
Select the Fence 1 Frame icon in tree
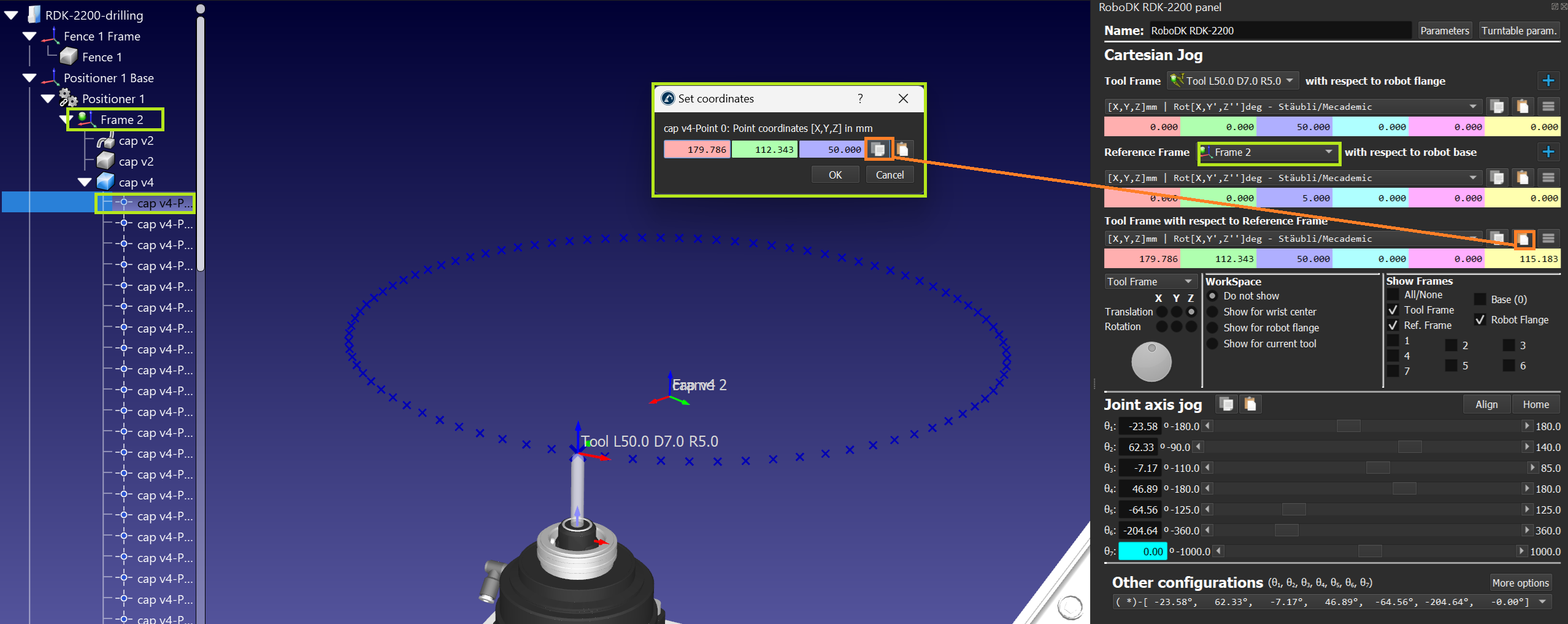pyautogui.click(x=51, y=36)
